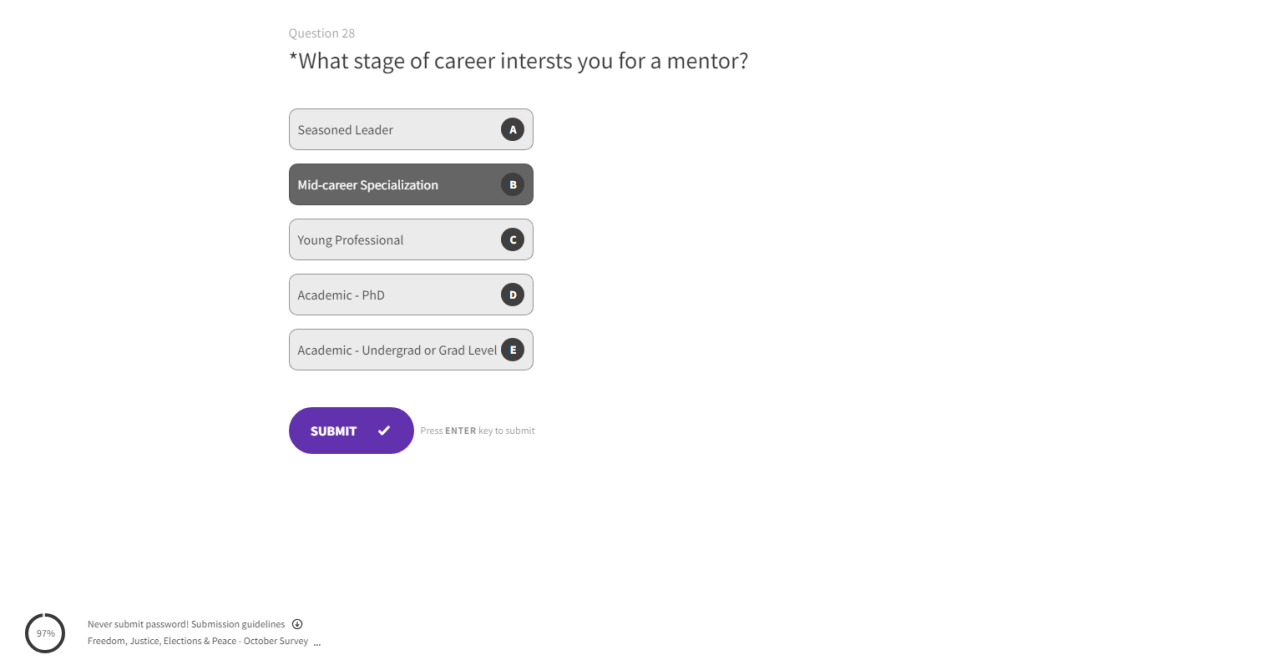The width and height of the screenshot is (1280, 670).
Task: Click the letter E key badge
Action: 512,350
